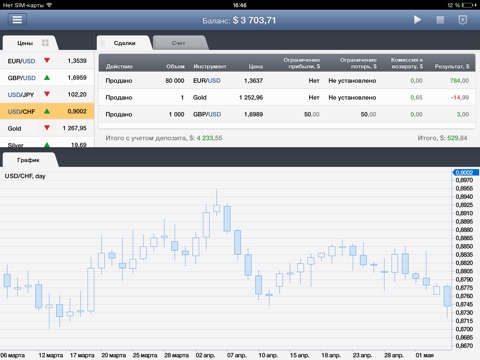Viewport: 480px width, 360px height.
Task: Tap green up arrow beside GBP/USD
Action: click(x=47, y=77)
